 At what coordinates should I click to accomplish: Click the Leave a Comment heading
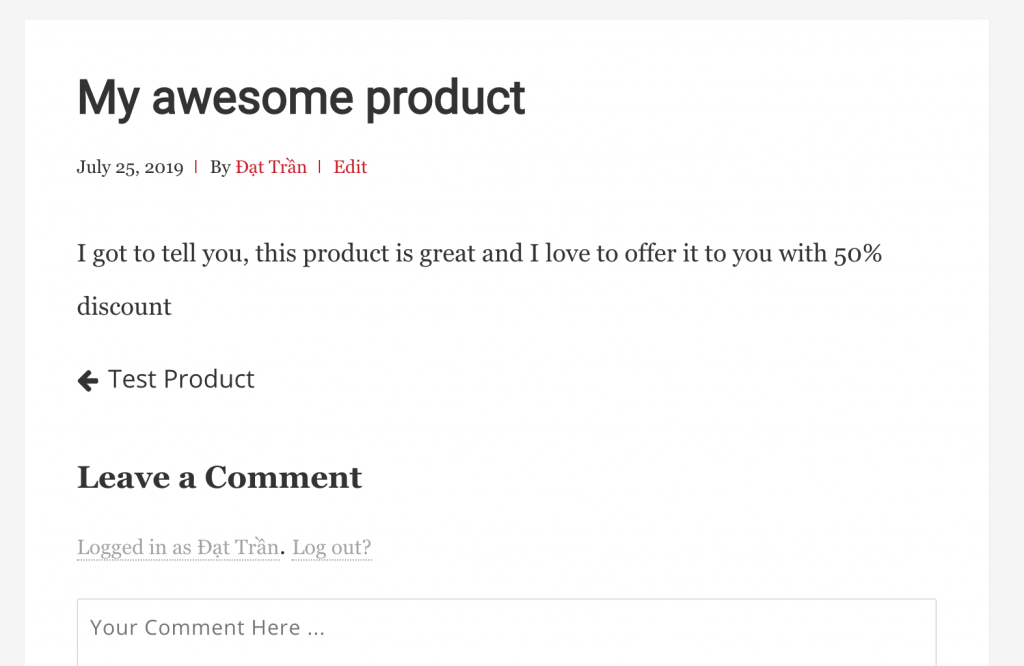[x=219, y=477]
